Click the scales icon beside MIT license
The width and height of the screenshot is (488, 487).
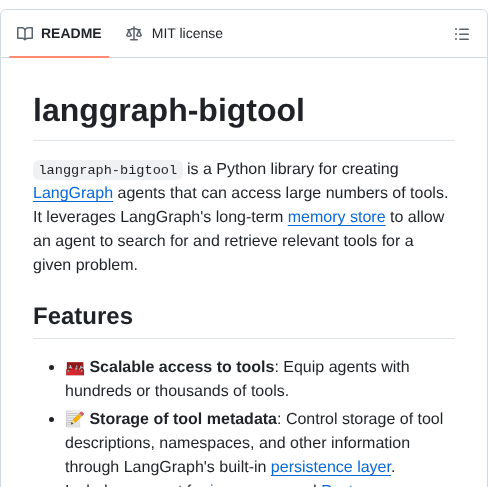tap(134, 34)
